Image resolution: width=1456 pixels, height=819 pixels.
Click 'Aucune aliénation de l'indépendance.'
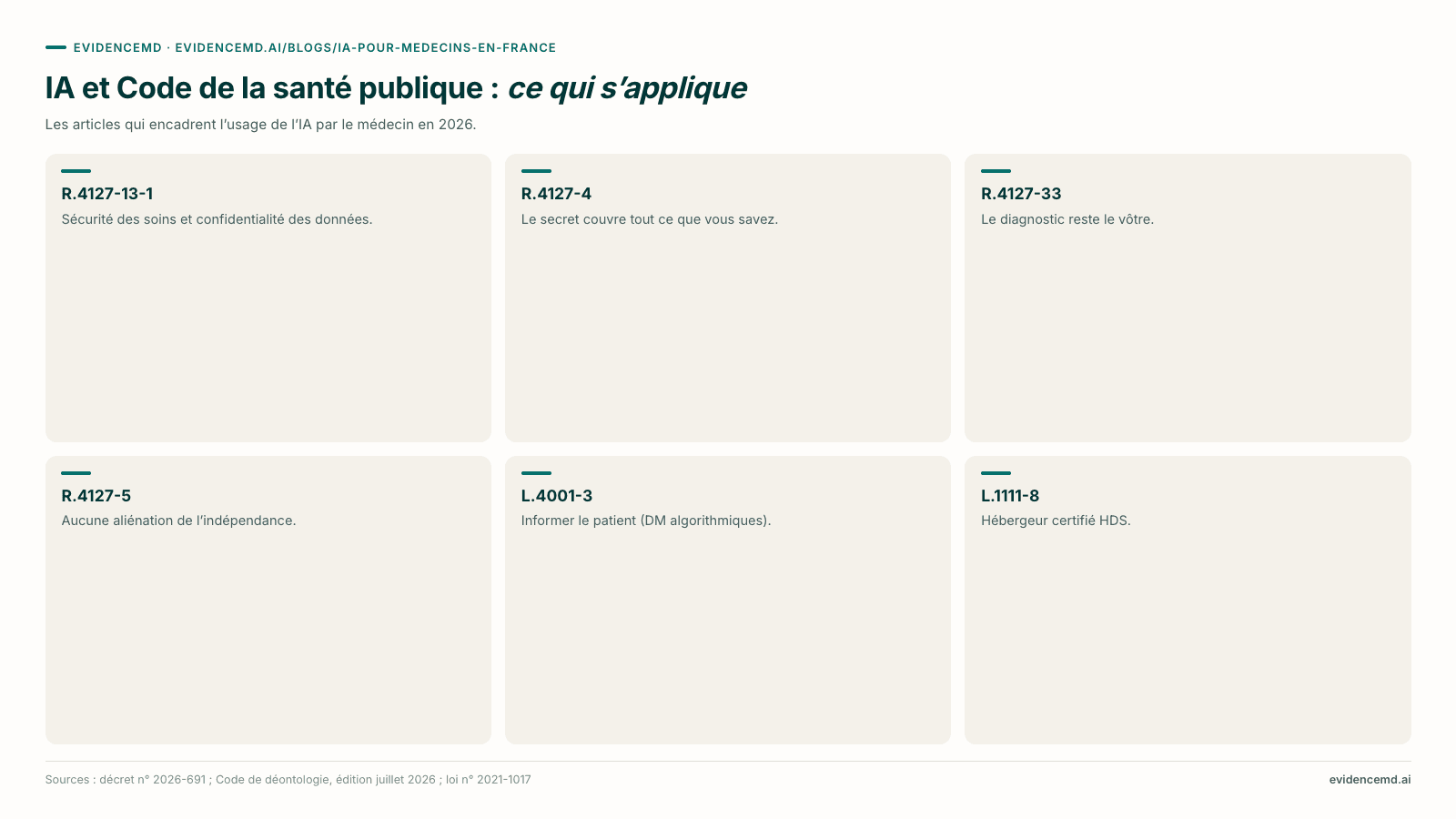coord(178,521)
